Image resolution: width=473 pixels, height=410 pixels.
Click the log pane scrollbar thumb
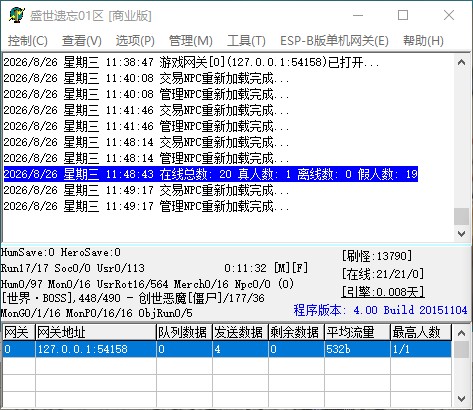click(x=461, y=216)
